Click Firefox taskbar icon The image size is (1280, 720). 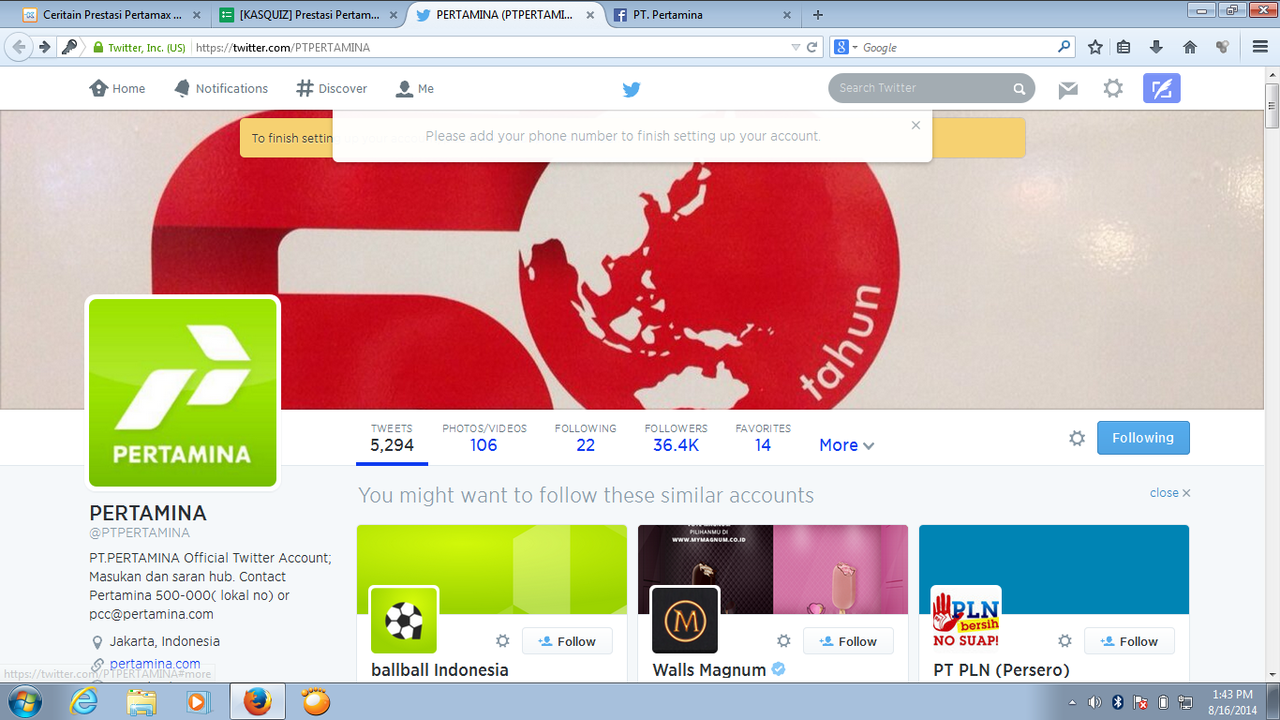[258, 702]
